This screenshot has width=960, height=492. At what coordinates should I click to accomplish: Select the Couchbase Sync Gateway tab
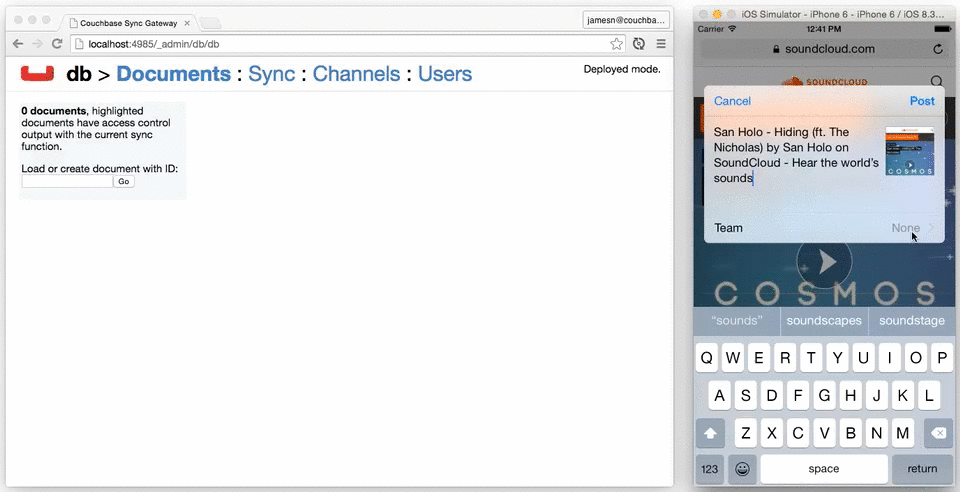click(x=129, y=23)
